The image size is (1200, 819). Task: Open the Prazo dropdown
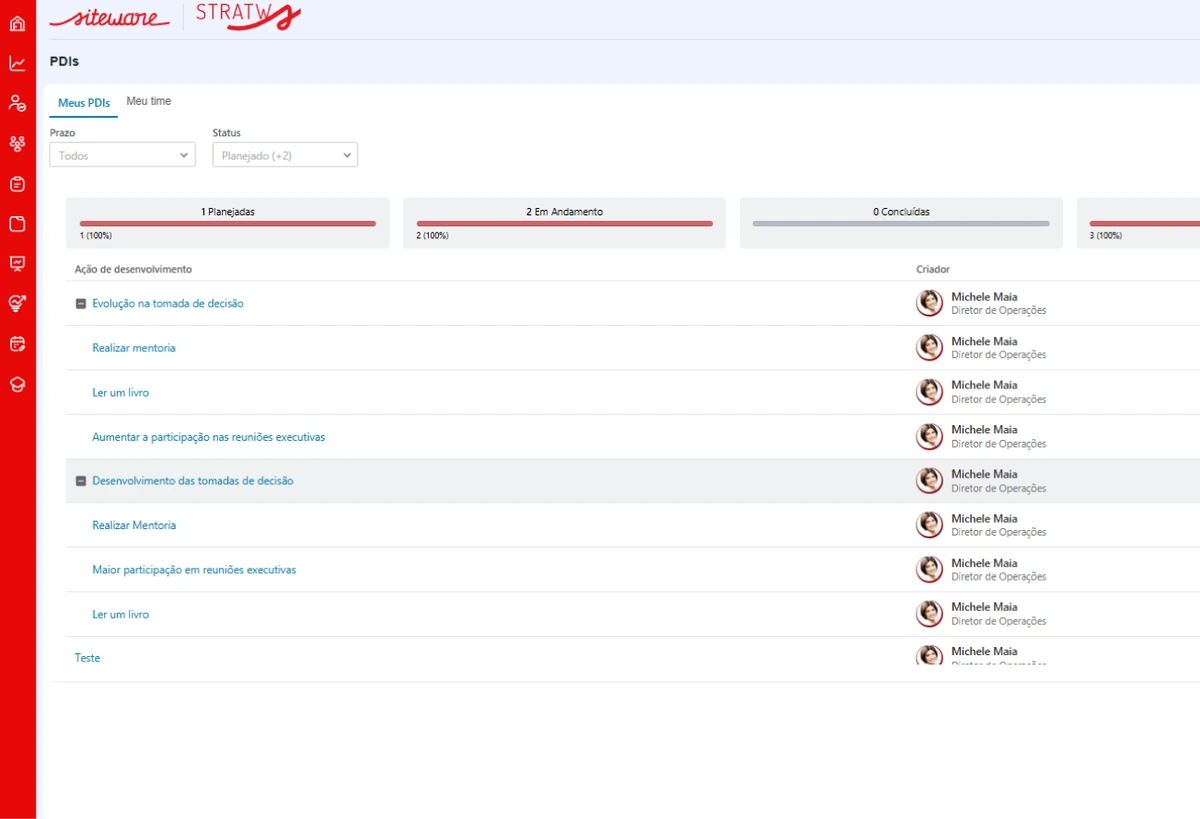pyautogui.click(x=122, y=155)
